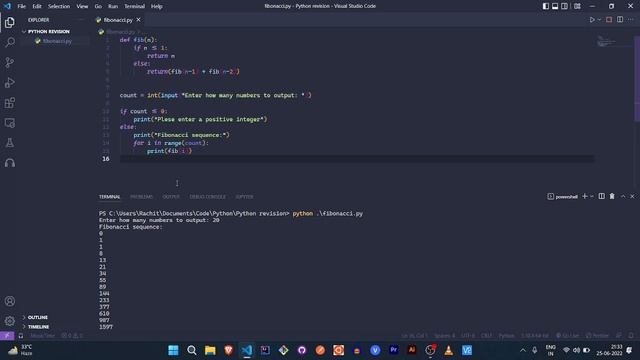The image size is (640, 360).
Task: Open the Search view in activity bar
Action: tap(10, 42)
